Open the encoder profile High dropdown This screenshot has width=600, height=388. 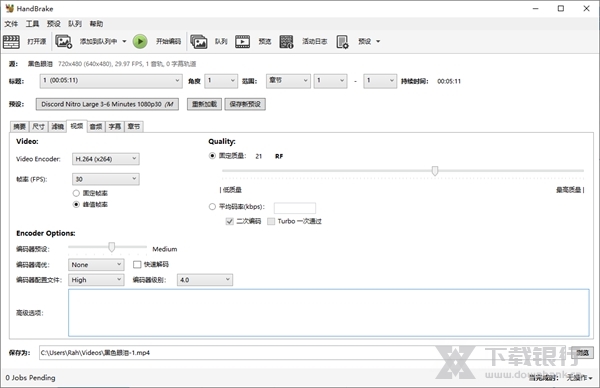pos(96,280)
